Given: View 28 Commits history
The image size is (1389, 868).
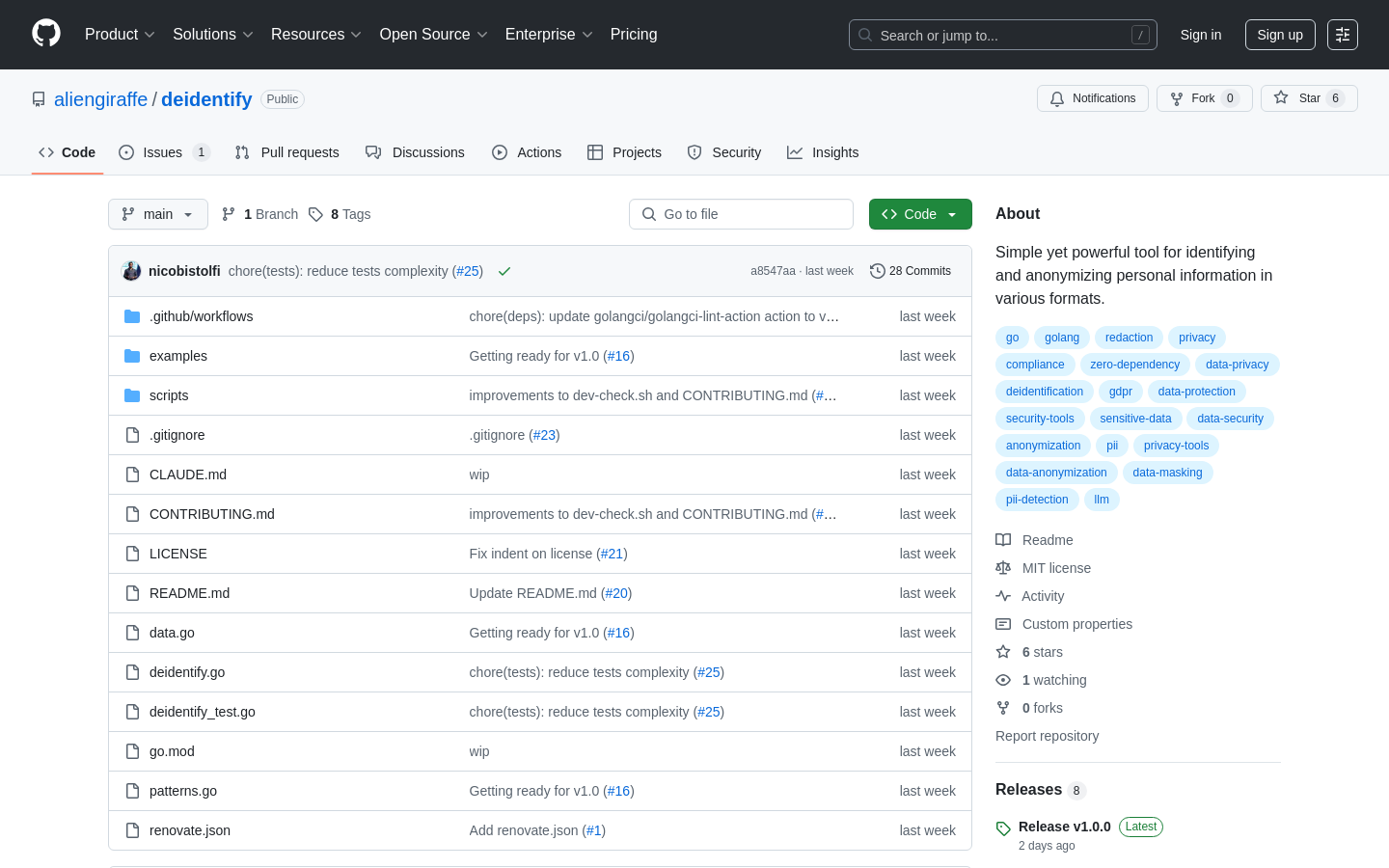Looking at the screenshot, I should coord(911,271).
